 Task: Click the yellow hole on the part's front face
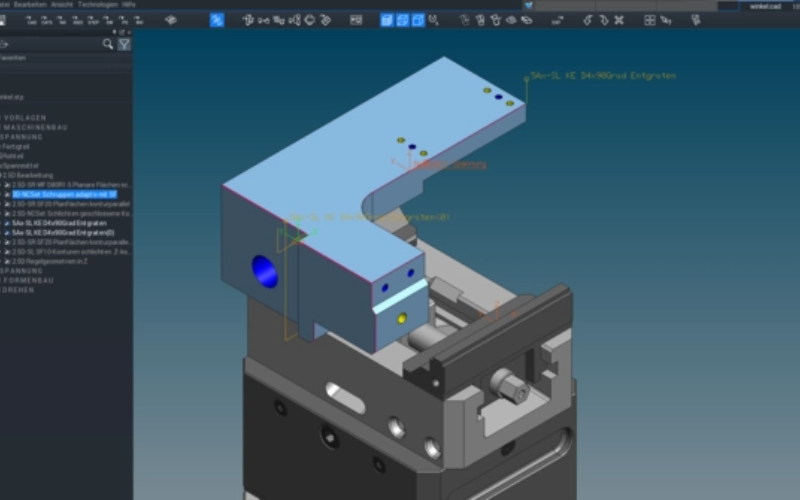(402, 318)
